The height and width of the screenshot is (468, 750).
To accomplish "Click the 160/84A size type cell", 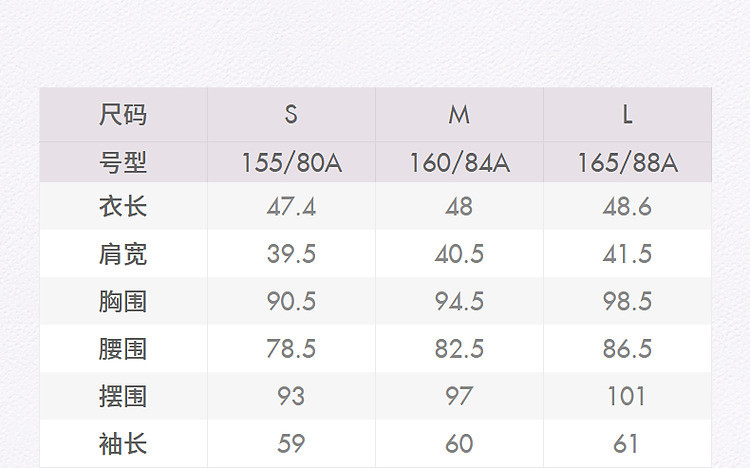I will pyautogui.click(x=459, y=162).
